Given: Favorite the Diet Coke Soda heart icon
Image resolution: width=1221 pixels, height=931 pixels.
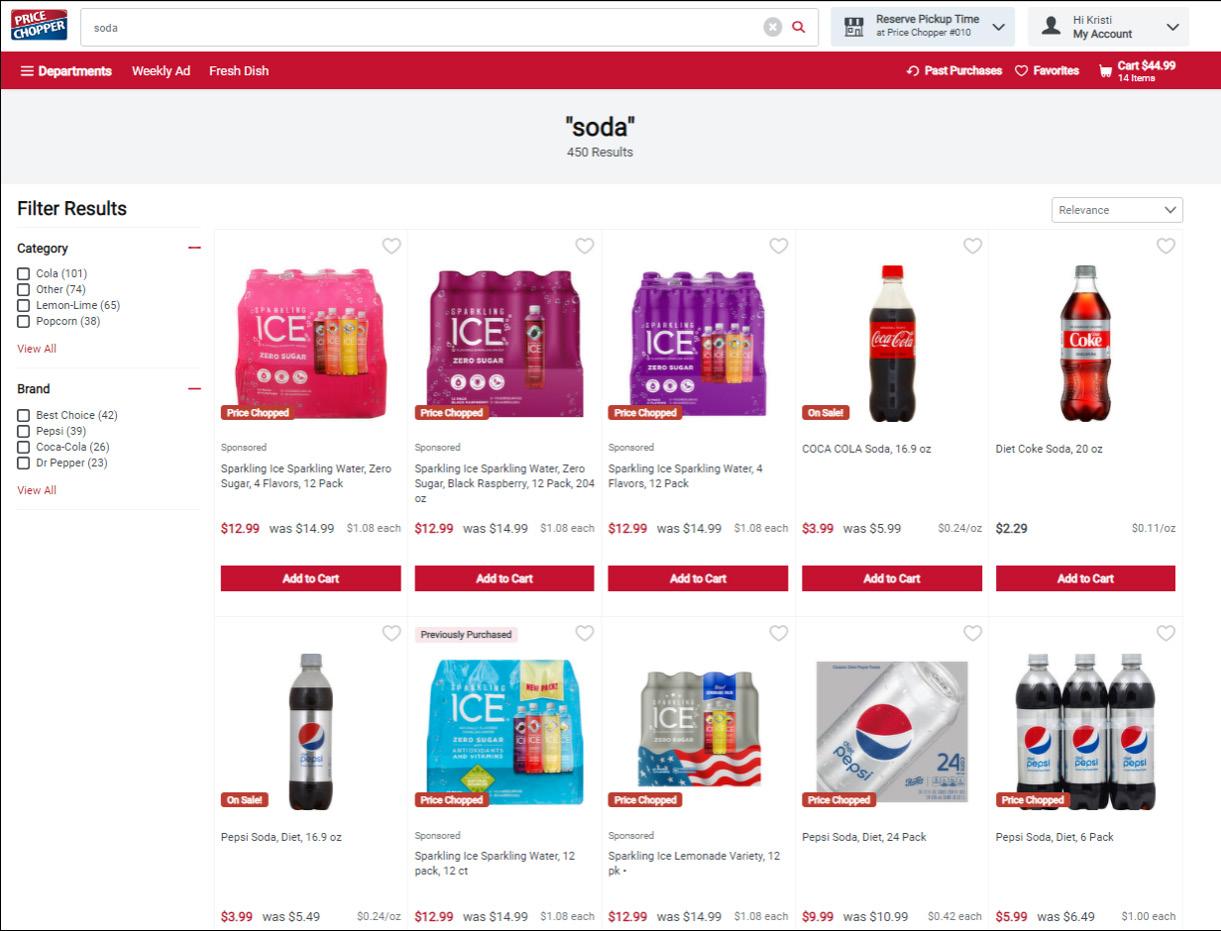Looking at the screenshot, I should pos(1166,246).
